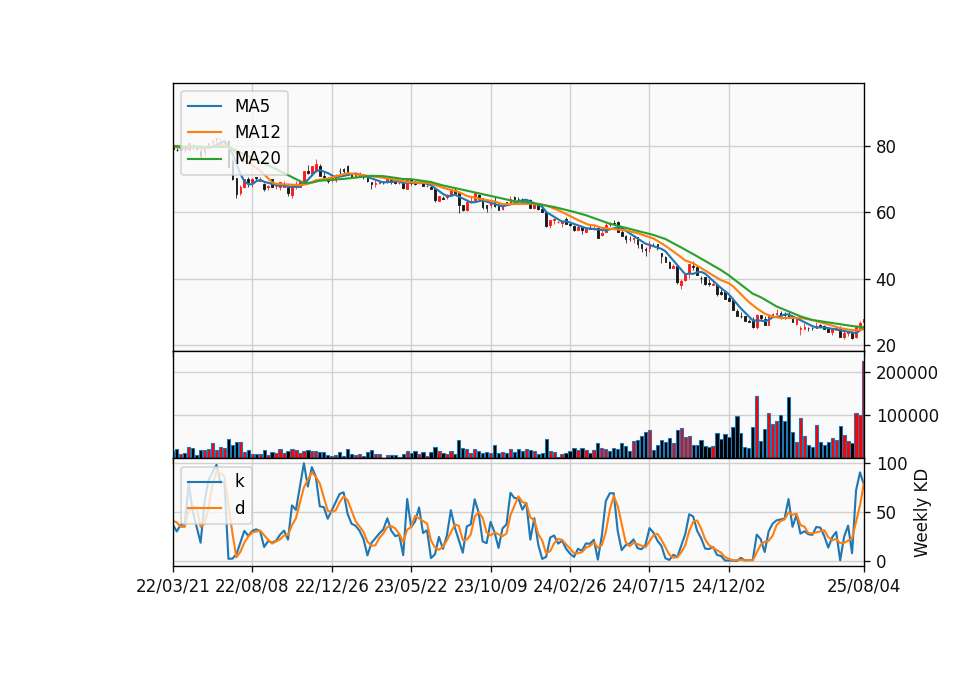This screenshot has height=690, width=960.
Task: Click the MA20 legend label
Action: [x=257, y=158]
